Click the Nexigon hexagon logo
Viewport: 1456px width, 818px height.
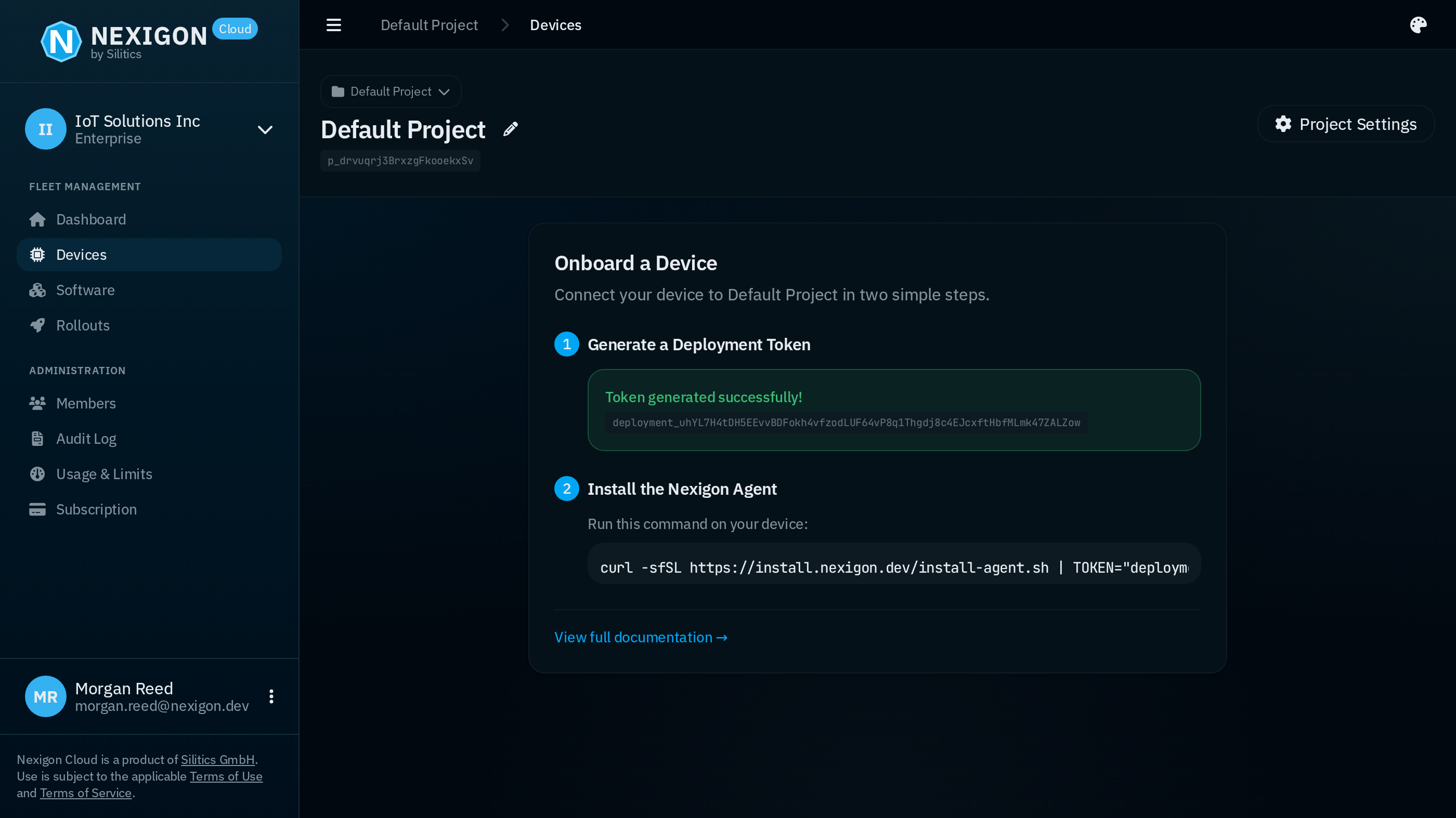(x=61, y=41)
